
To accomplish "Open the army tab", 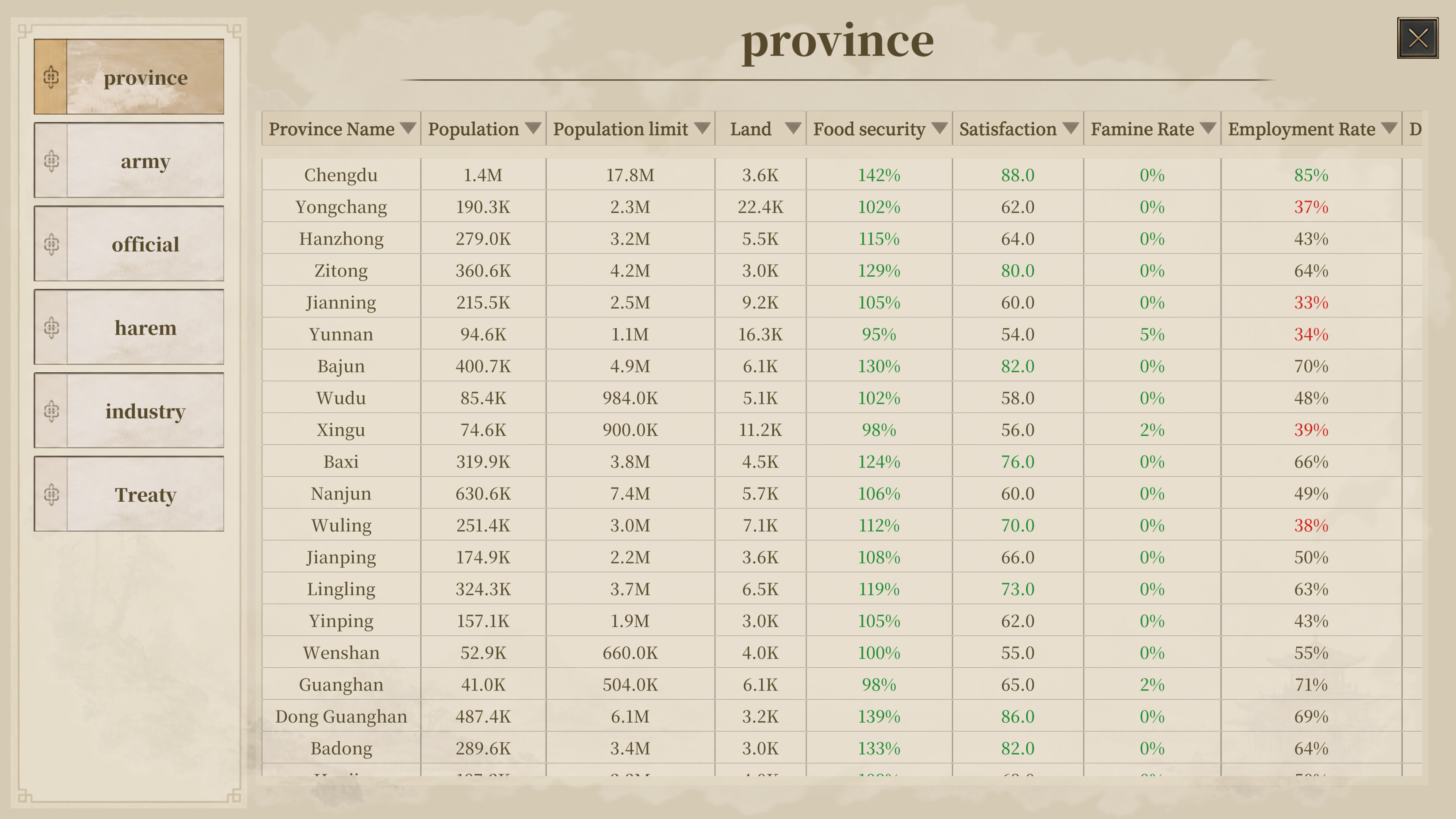I will (x=129, y=160).
